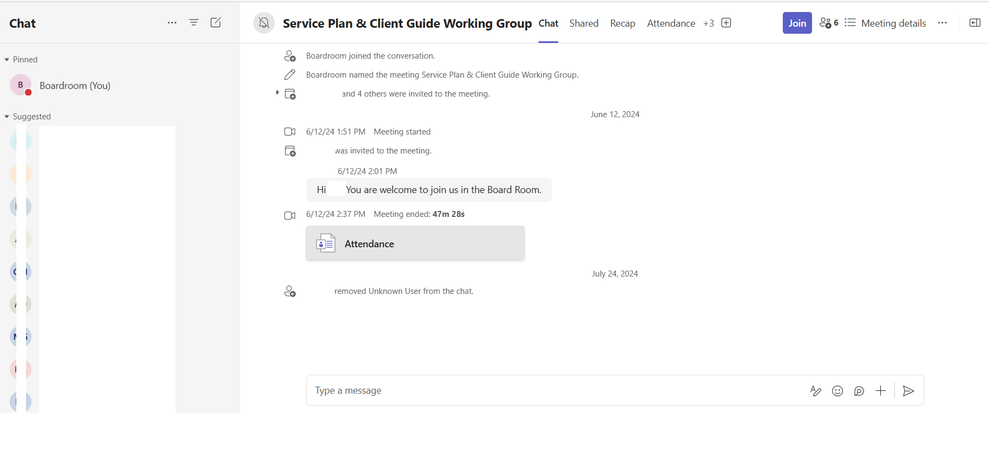
Task: Open the loop components icon in compose box
Action: [x=859, y=391]
